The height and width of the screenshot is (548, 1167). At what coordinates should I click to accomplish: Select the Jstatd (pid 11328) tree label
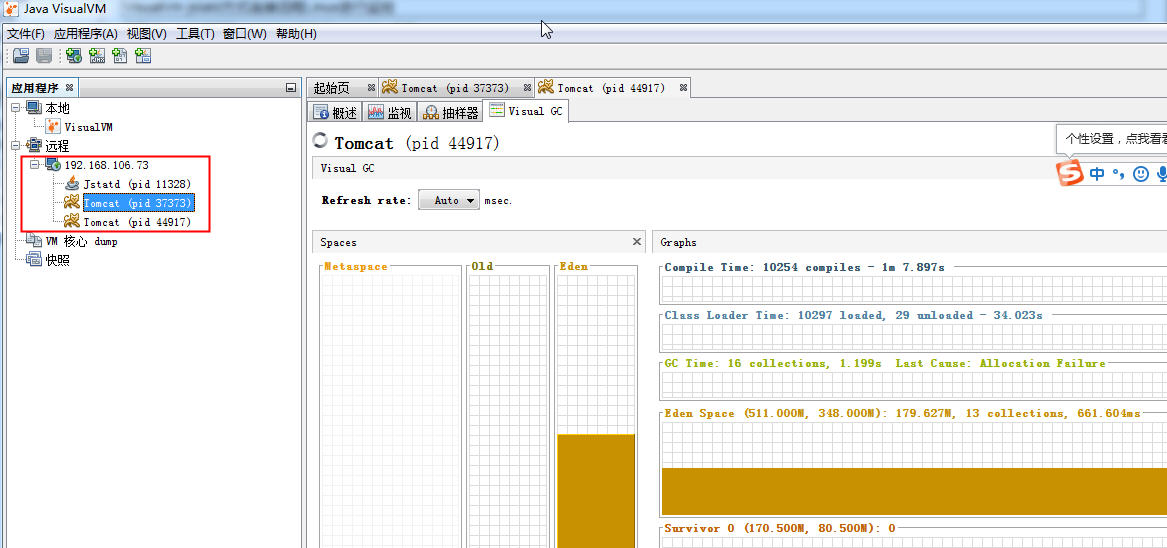click(138, 183)
